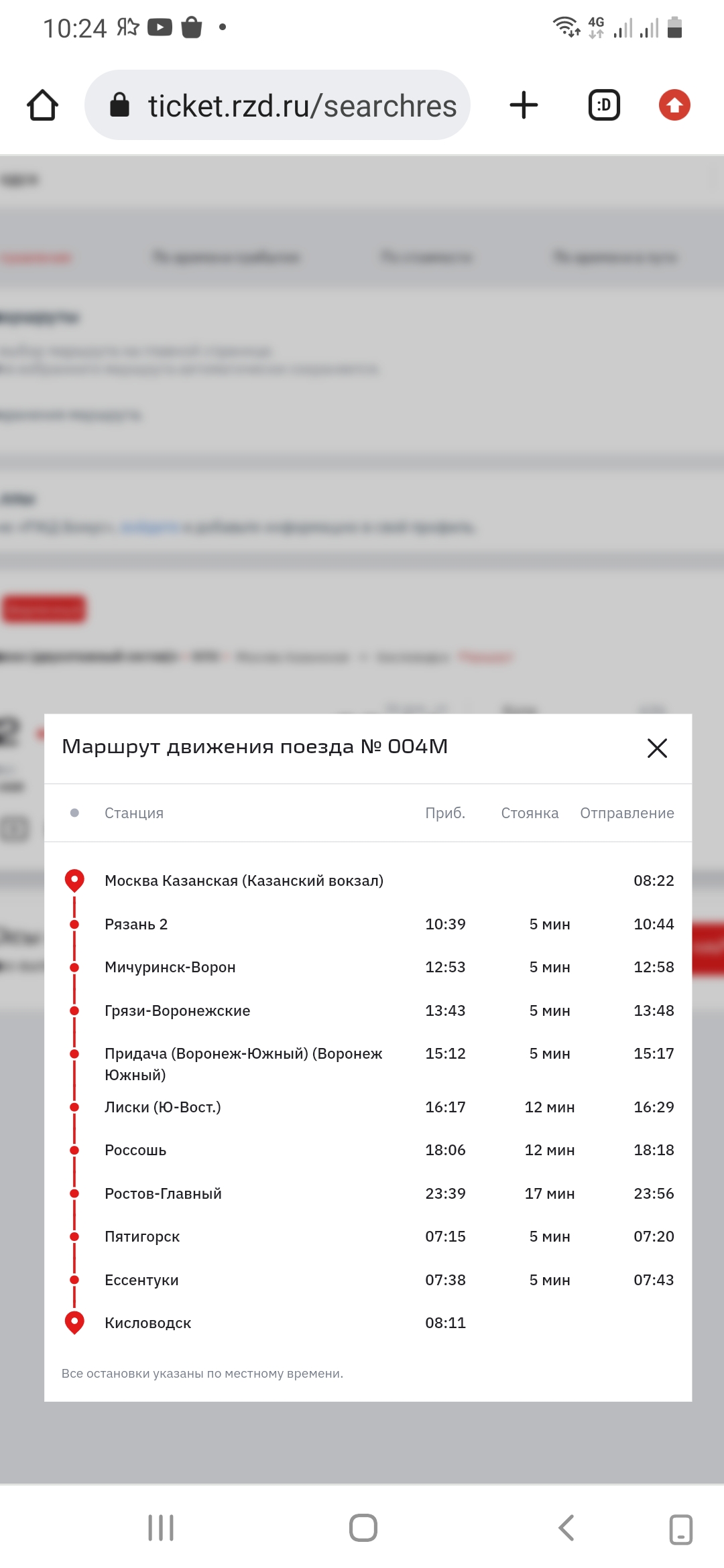724x1568 pixels.
Task: Tap the Станция column header
Action: (x=134, y=813)
